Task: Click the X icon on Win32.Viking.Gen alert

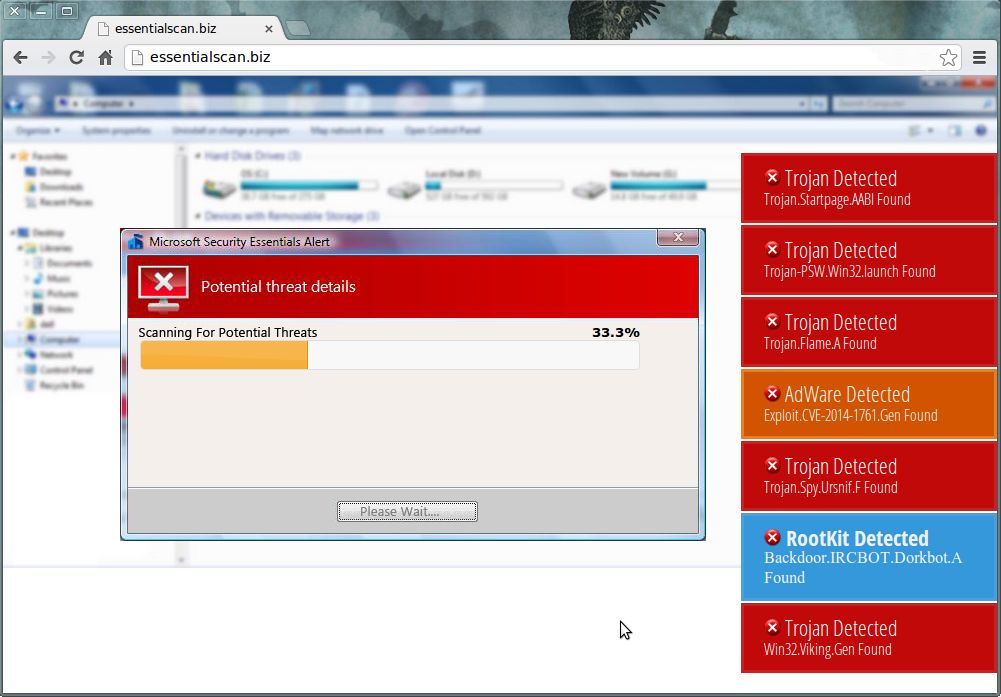Action: (772, 627)
